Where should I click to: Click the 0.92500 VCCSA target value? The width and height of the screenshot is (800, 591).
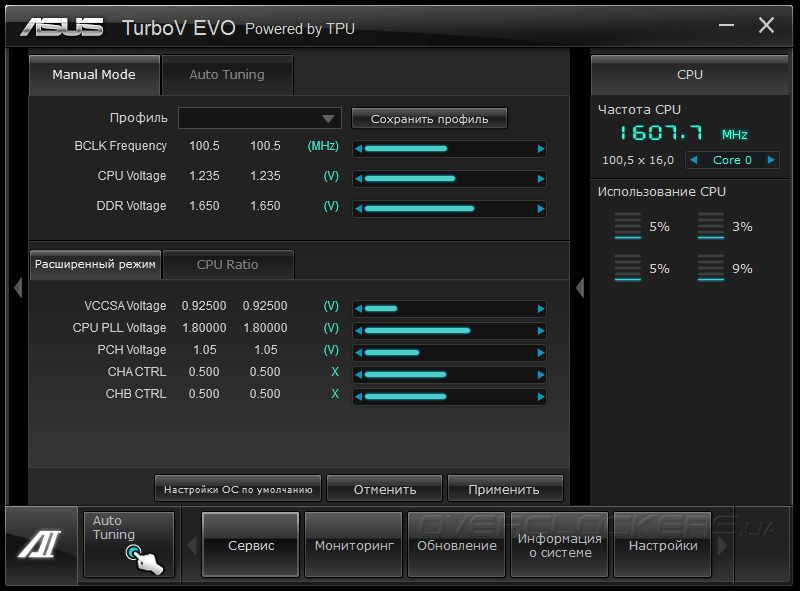(265, 306)
